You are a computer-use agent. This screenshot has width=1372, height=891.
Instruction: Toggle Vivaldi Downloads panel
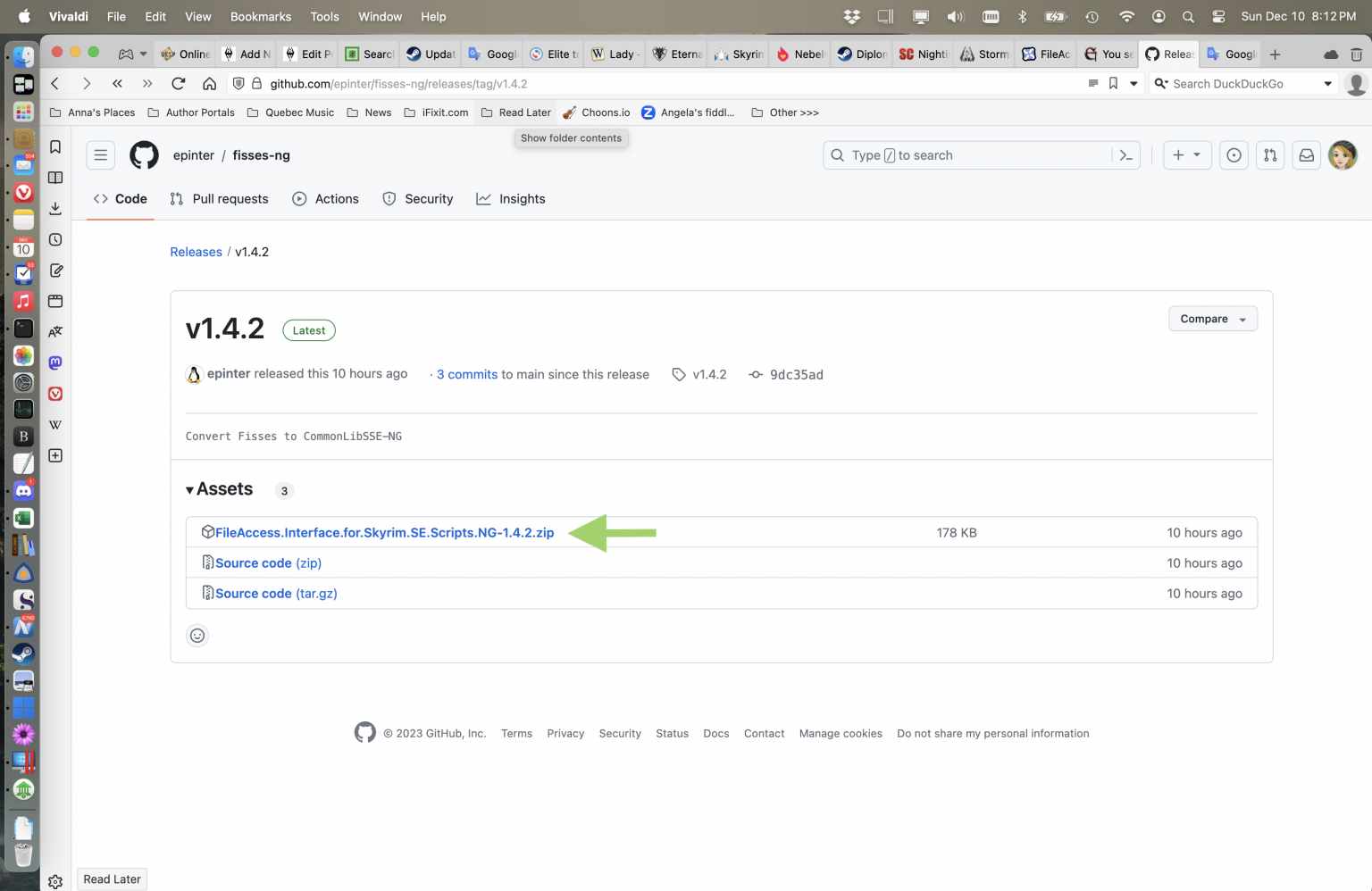pyautogui.click(x=55, y=208)
